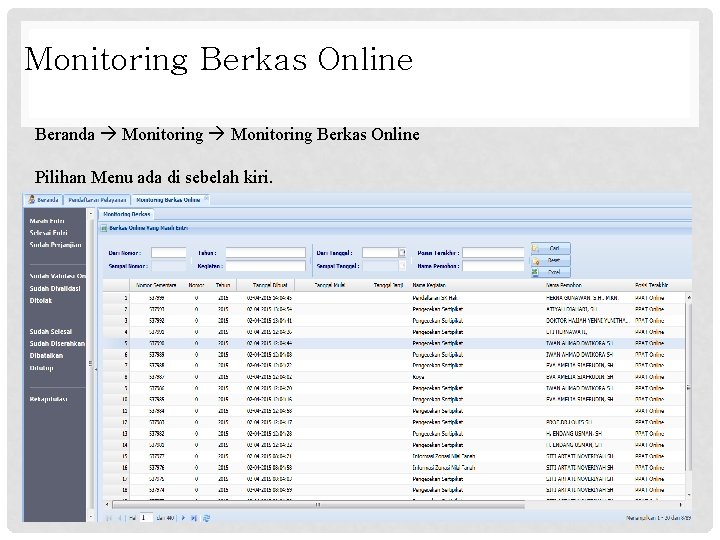This screenshot has height=540, width=720.
Task: Select table row 8 with Roya activity
Action: tap(394, 377)
